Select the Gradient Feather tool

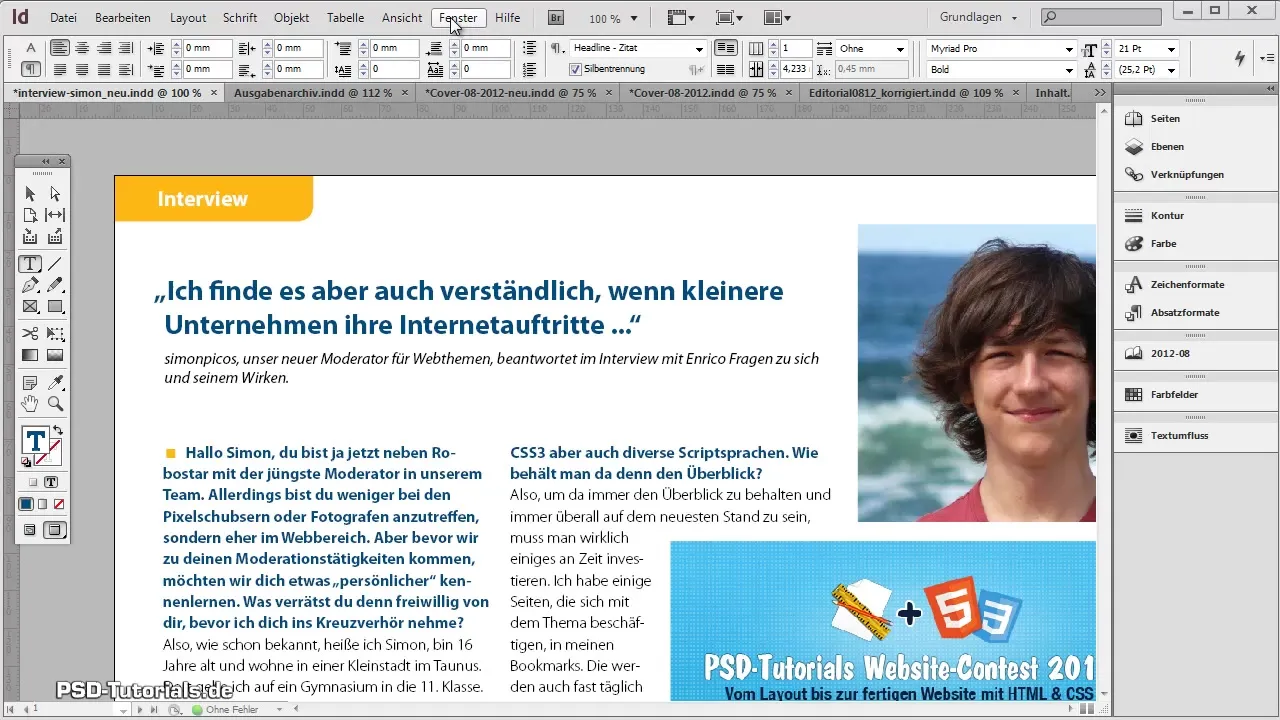coord(55,355)
